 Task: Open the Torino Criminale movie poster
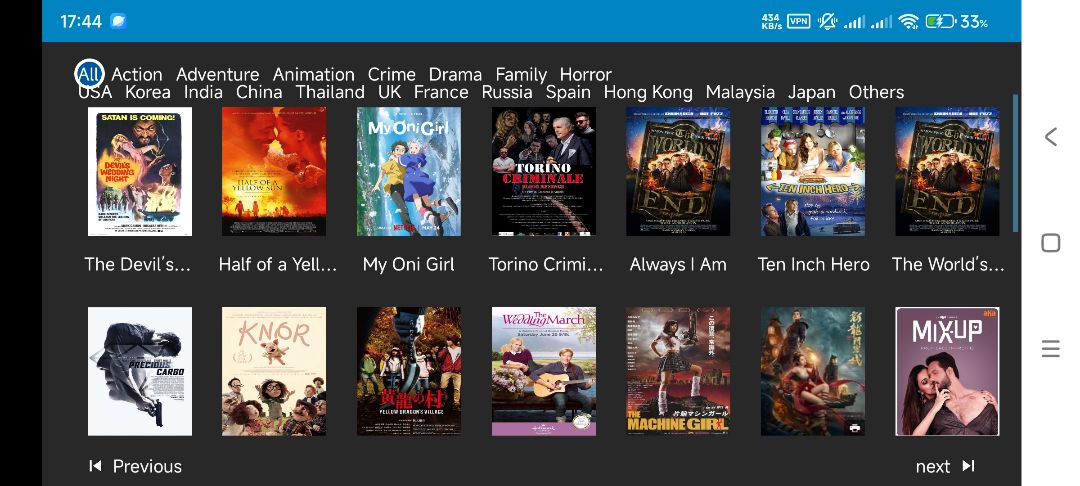pyautogui.click(x=543, y=171)
